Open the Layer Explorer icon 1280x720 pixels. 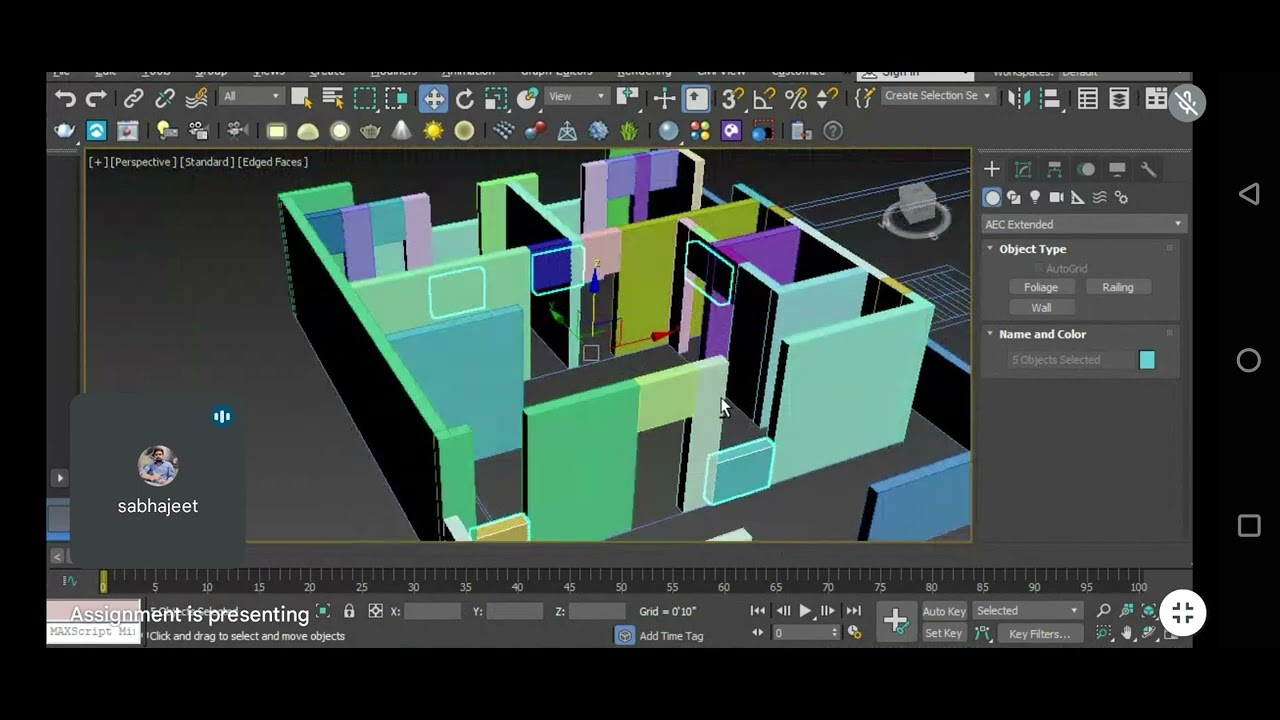tap(1120, 98)
